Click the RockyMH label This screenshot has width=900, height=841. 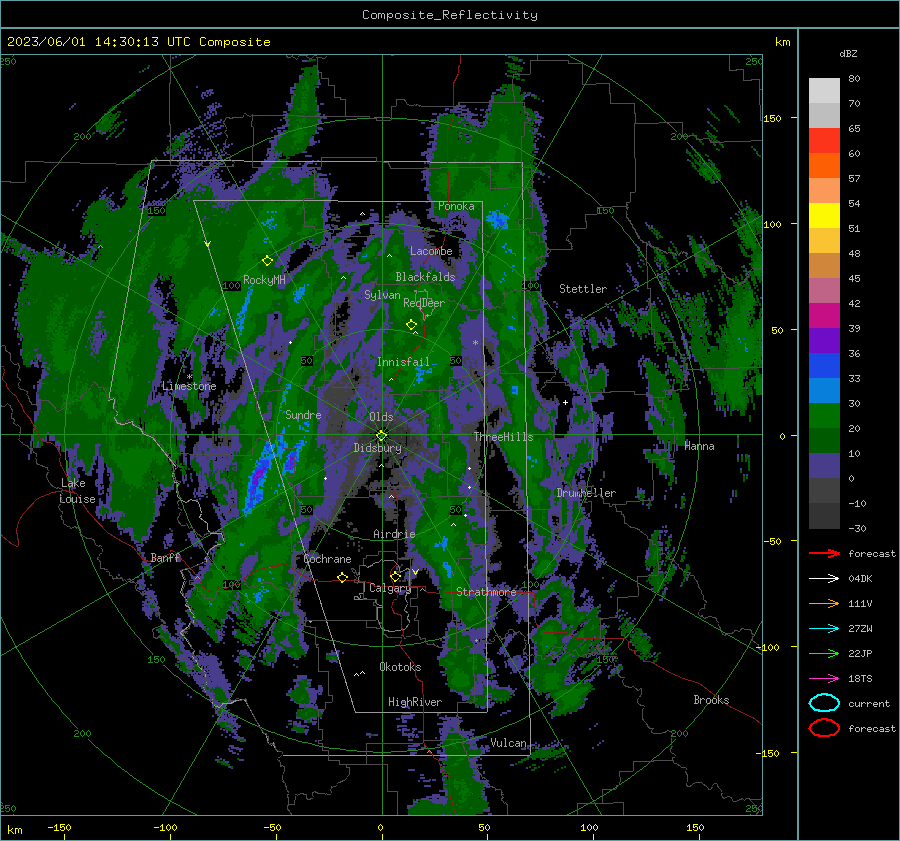coord(264,280)
